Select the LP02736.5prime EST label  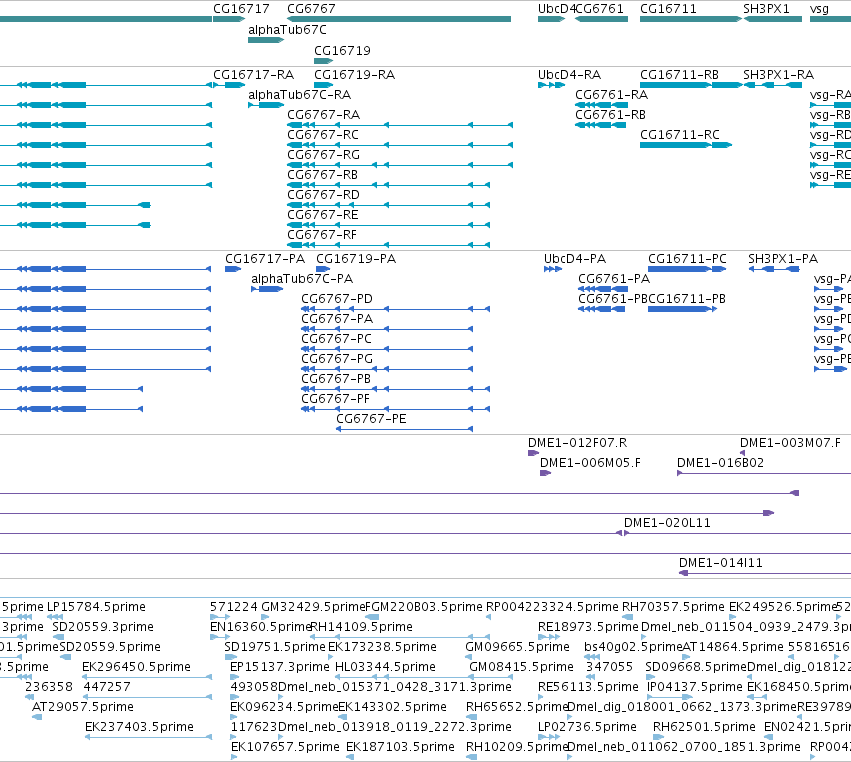click(x=587, y=727)
